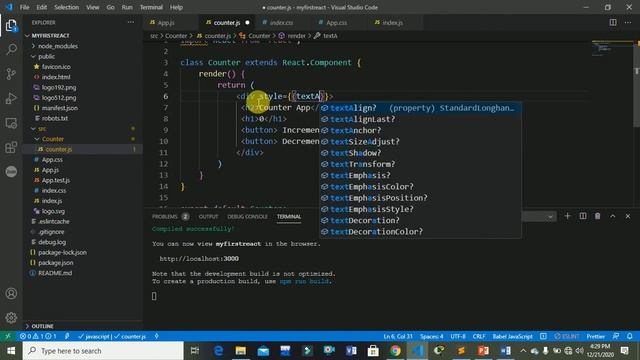Select textTransform? suggestion
The width and height of the screenshot is (640, 360).
tap(420, 164)
